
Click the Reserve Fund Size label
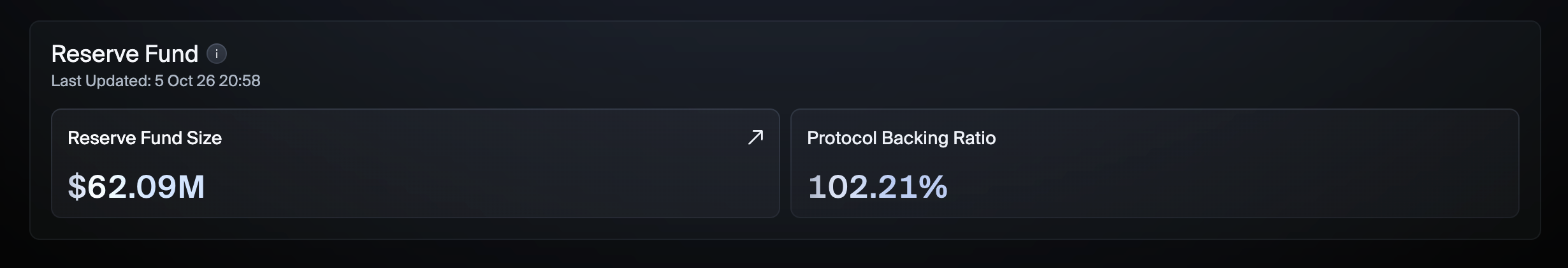[145, 138]
